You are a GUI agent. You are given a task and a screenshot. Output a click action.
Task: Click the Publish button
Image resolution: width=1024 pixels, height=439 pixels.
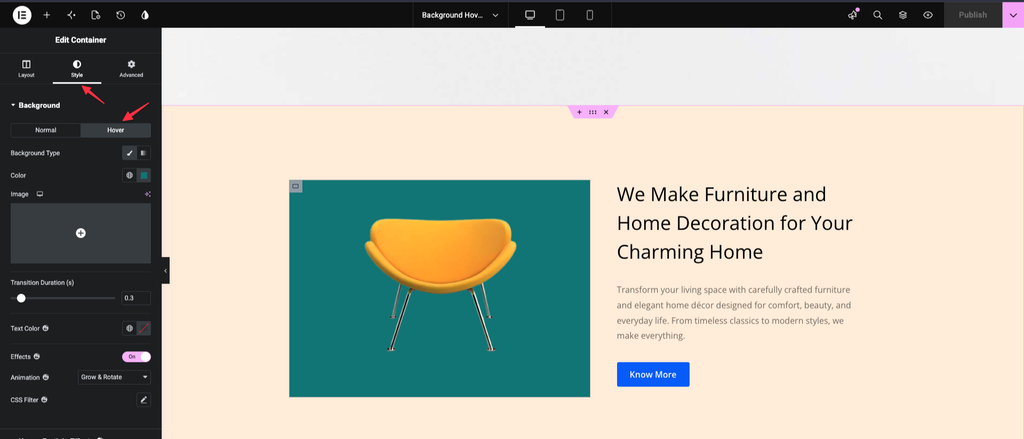point(972,14)
